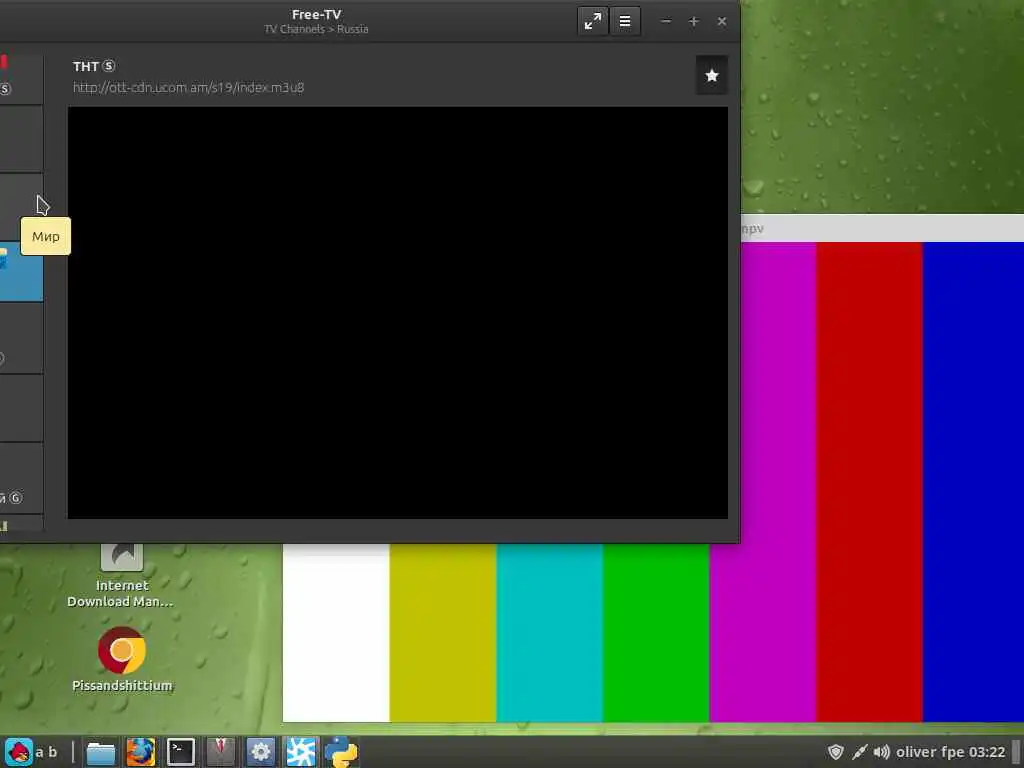Close the Free-TV window
This screenshot has height=768, width=1024.
click(722, 22)
